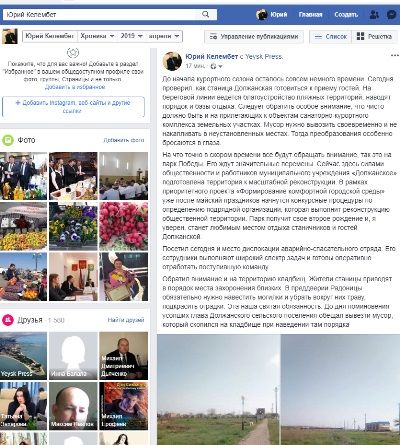Switch to Решетка grid view
The width and height of the screenshot is (400, 445).
(374, 36)
